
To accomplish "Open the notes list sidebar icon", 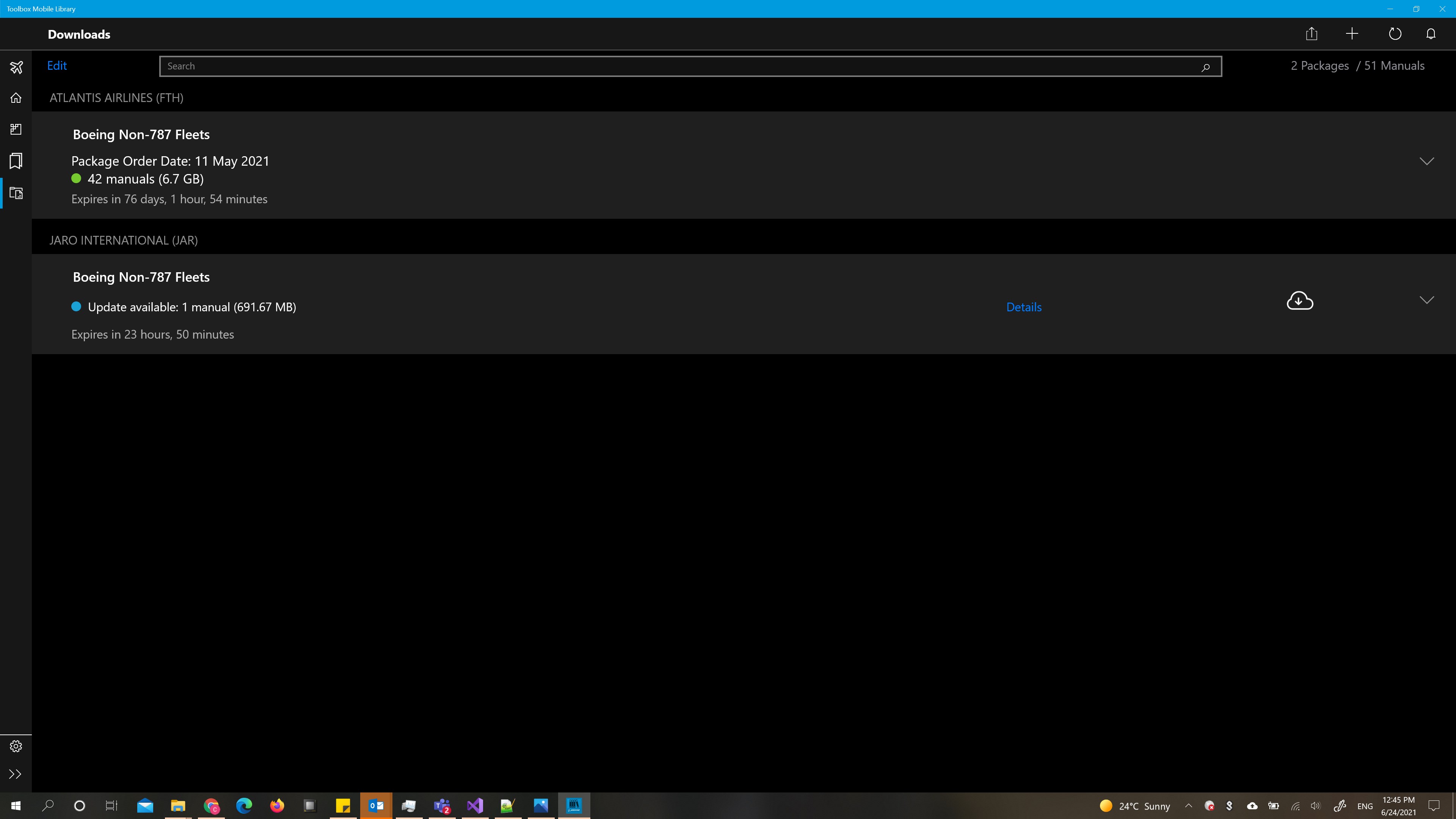I will (x=16, y=129).
